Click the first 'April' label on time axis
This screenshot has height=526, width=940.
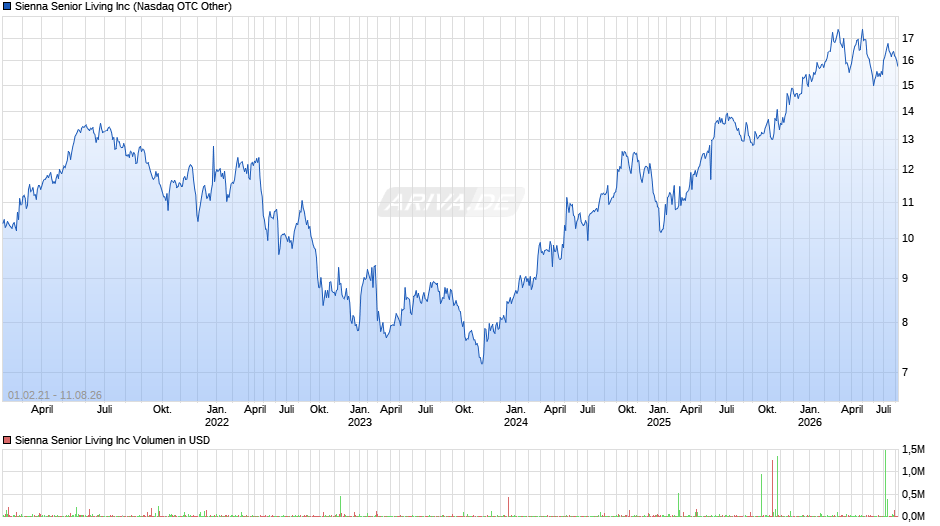click(x=42, y=410)
